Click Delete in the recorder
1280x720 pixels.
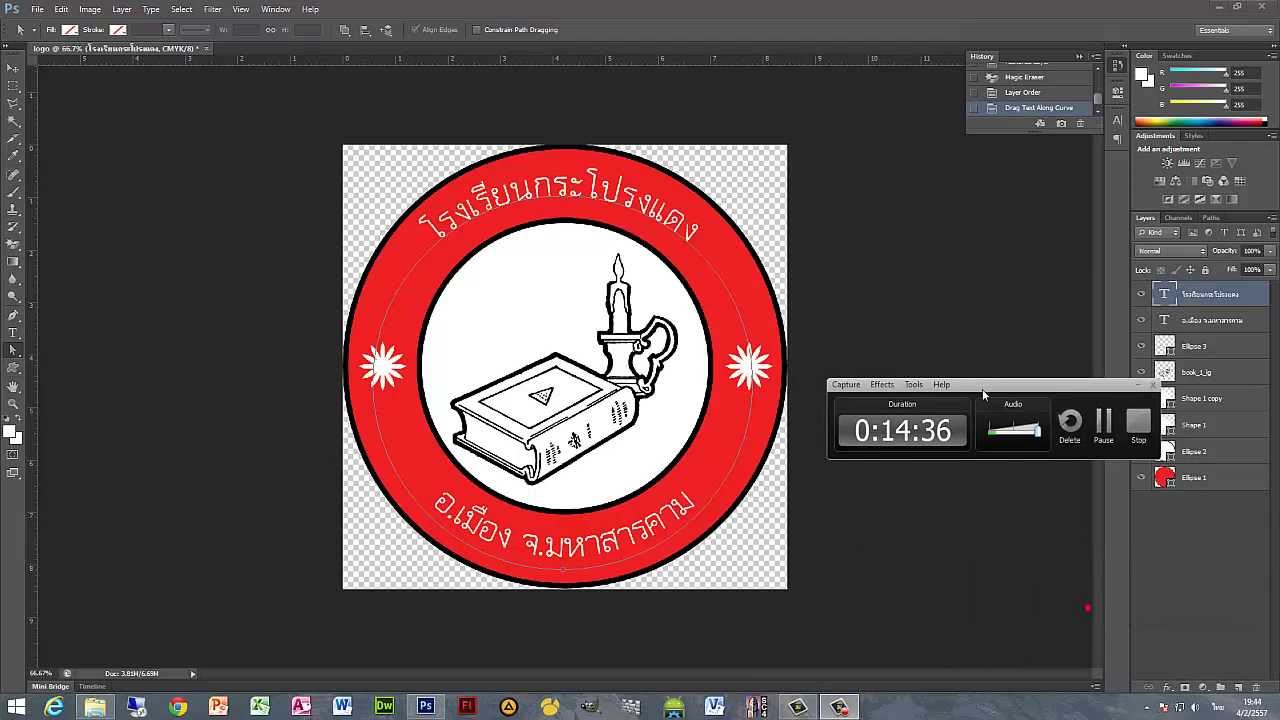(x=1070, y=427)
